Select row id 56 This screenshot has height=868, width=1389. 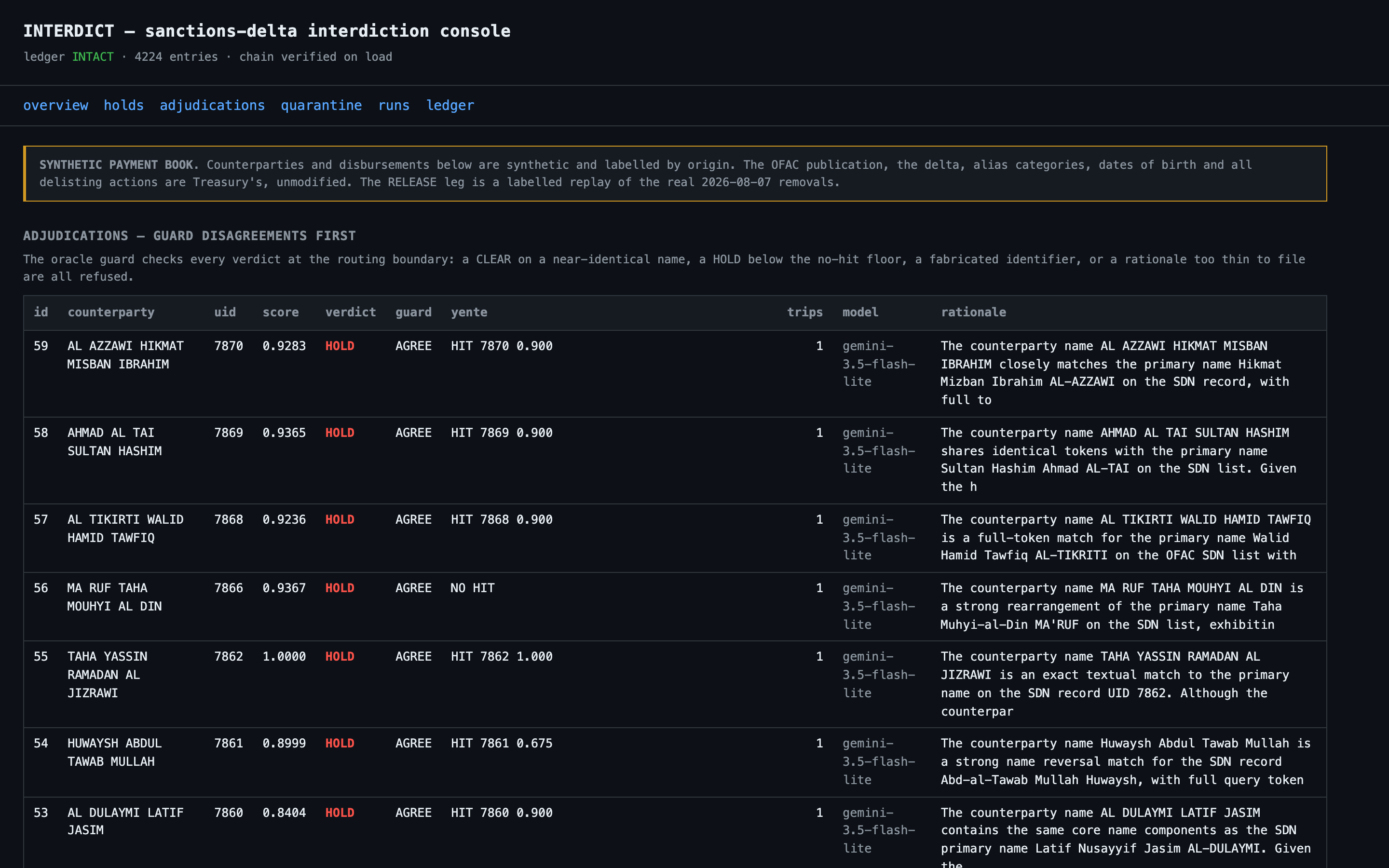(x=41, y=588)
